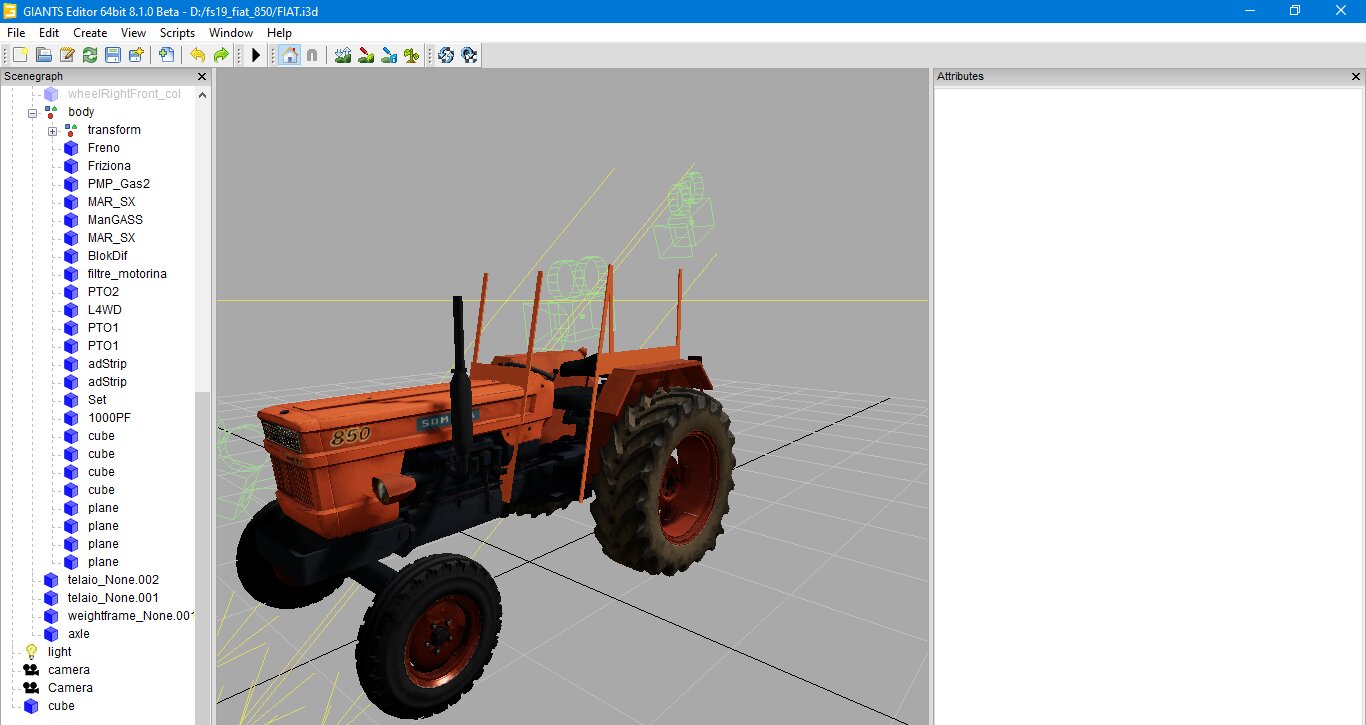Viewport: 1366px width, 725px height.
Task: Select the 1000PF node
Action: (x=109, y=418)
